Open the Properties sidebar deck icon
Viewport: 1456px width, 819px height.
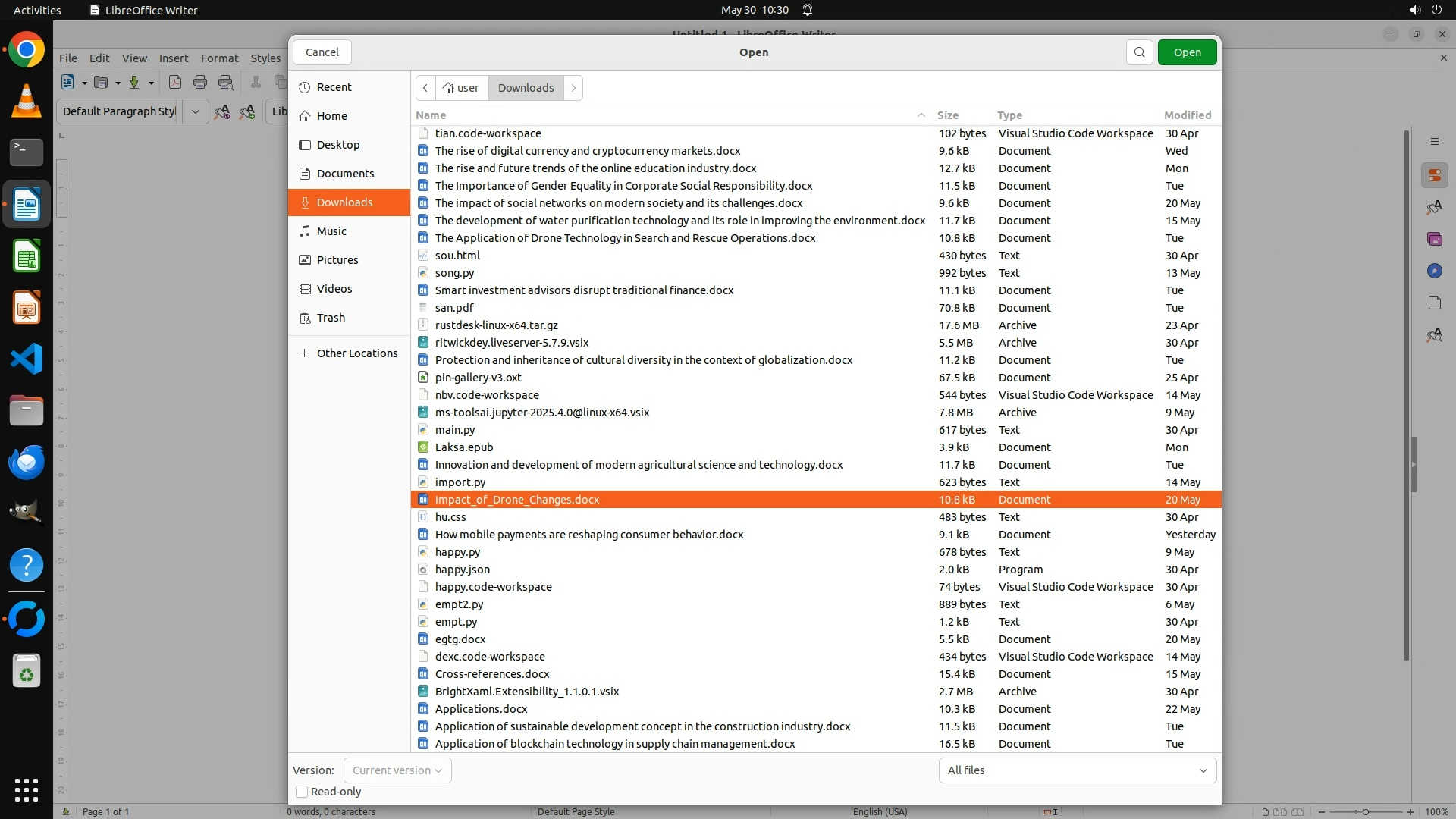[x=1434, y=176]
